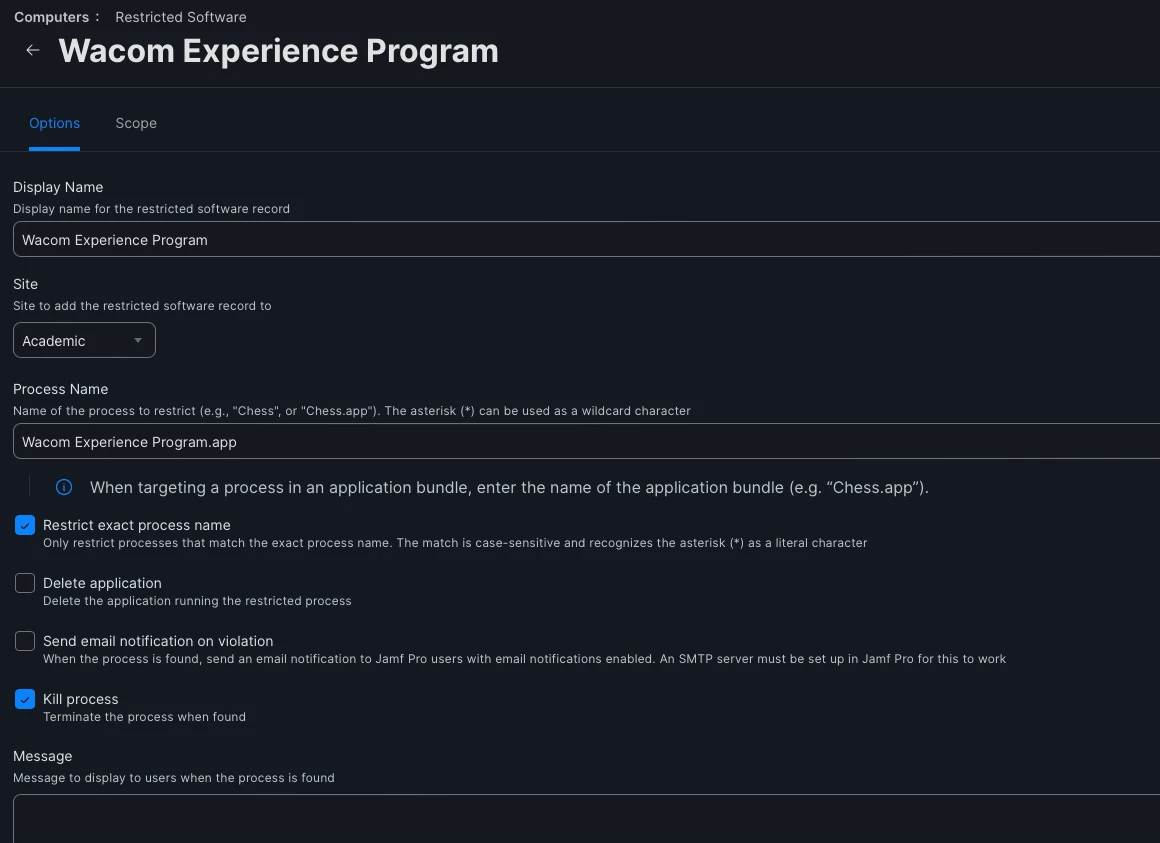
Task: Click the Display Name input field
Action: pos(580,240)
